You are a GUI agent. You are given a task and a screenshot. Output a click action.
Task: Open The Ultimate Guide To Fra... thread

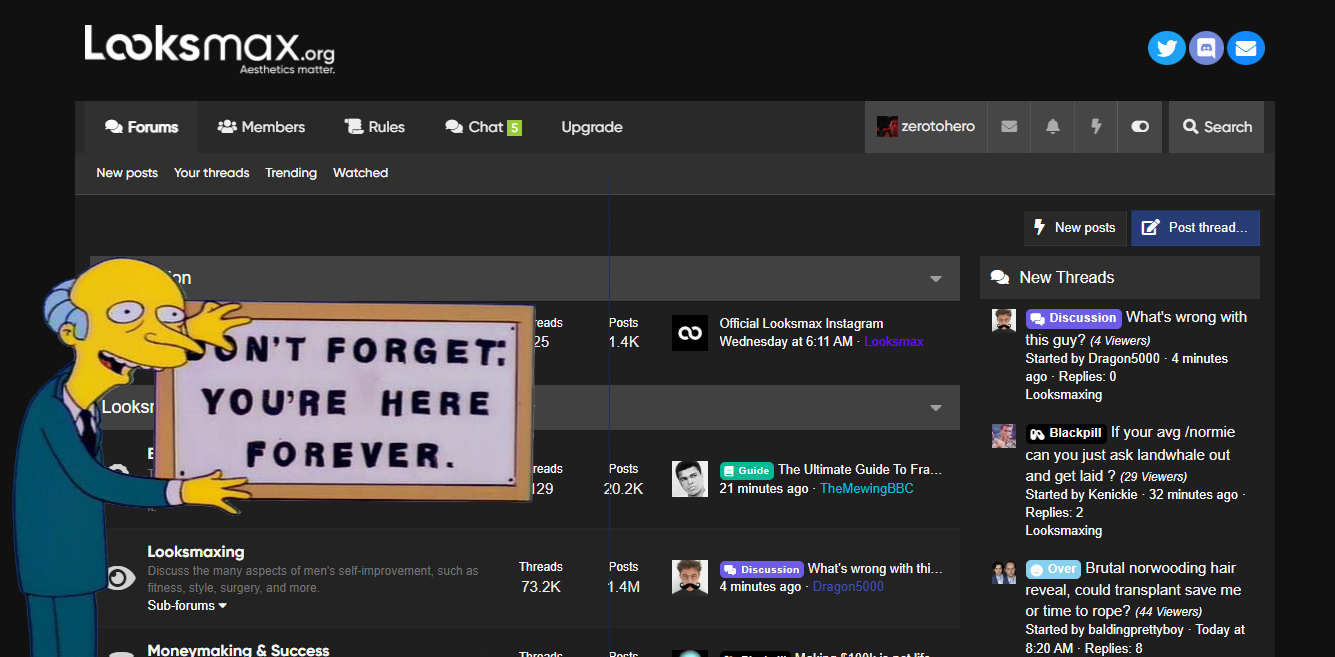(x=860, y=469)
